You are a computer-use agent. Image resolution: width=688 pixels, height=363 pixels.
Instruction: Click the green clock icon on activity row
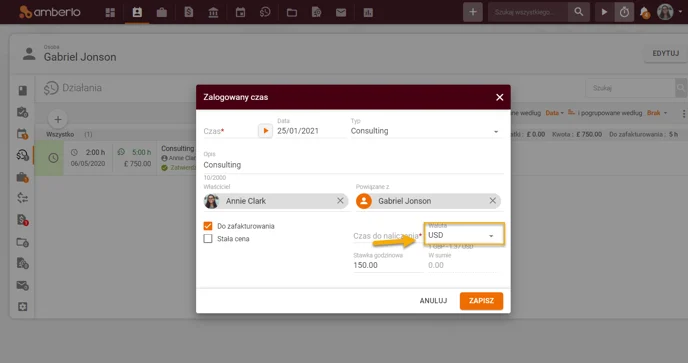point(53,158)
